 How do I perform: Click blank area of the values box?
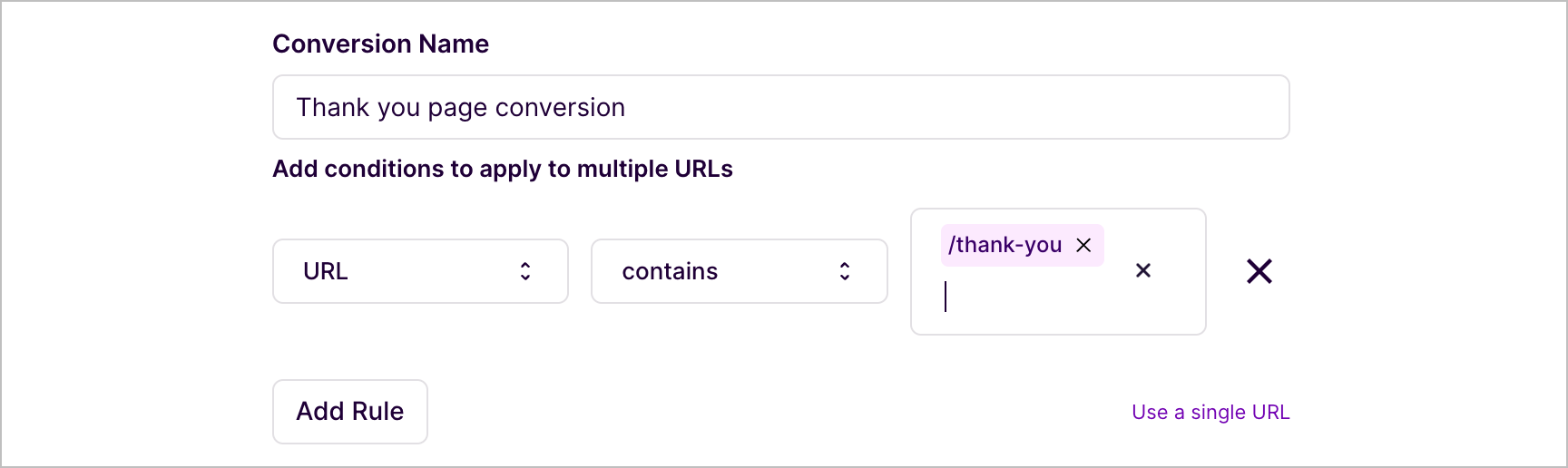(1071, 313)
